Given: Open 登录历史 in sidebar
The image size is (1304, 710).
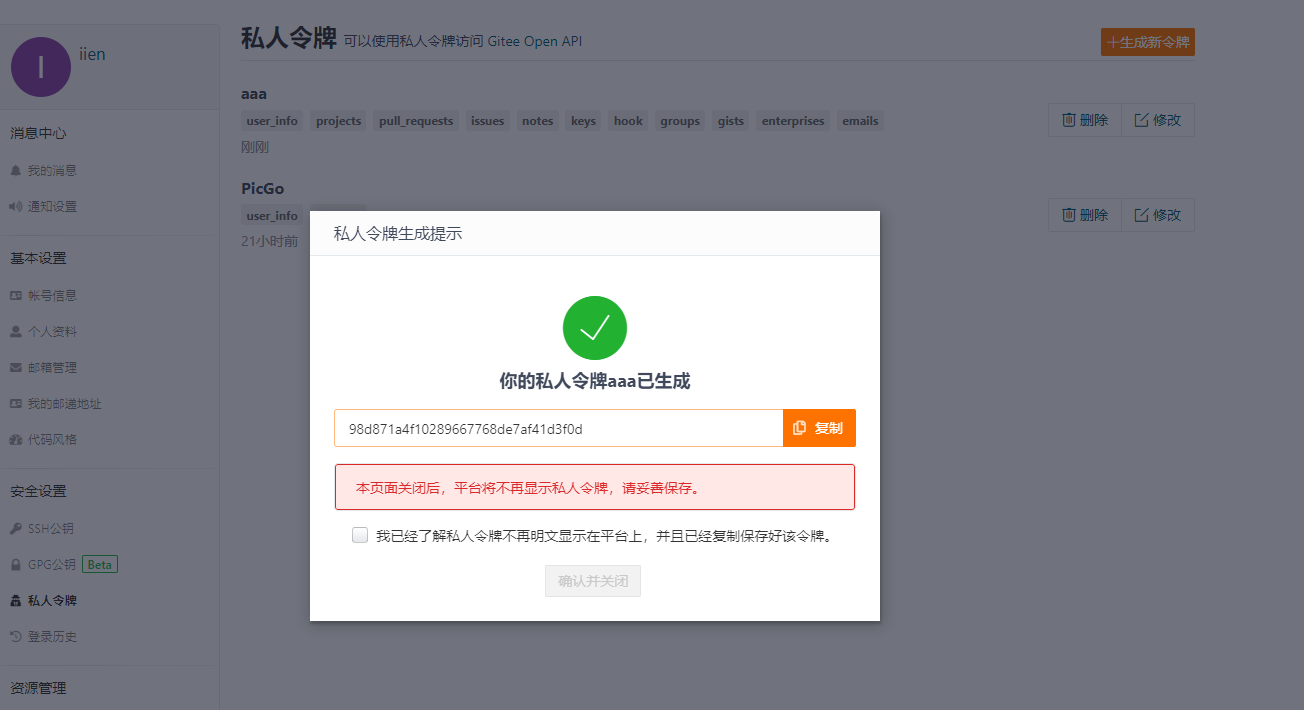Looking at the screenshot, I should tap(52, 636).
